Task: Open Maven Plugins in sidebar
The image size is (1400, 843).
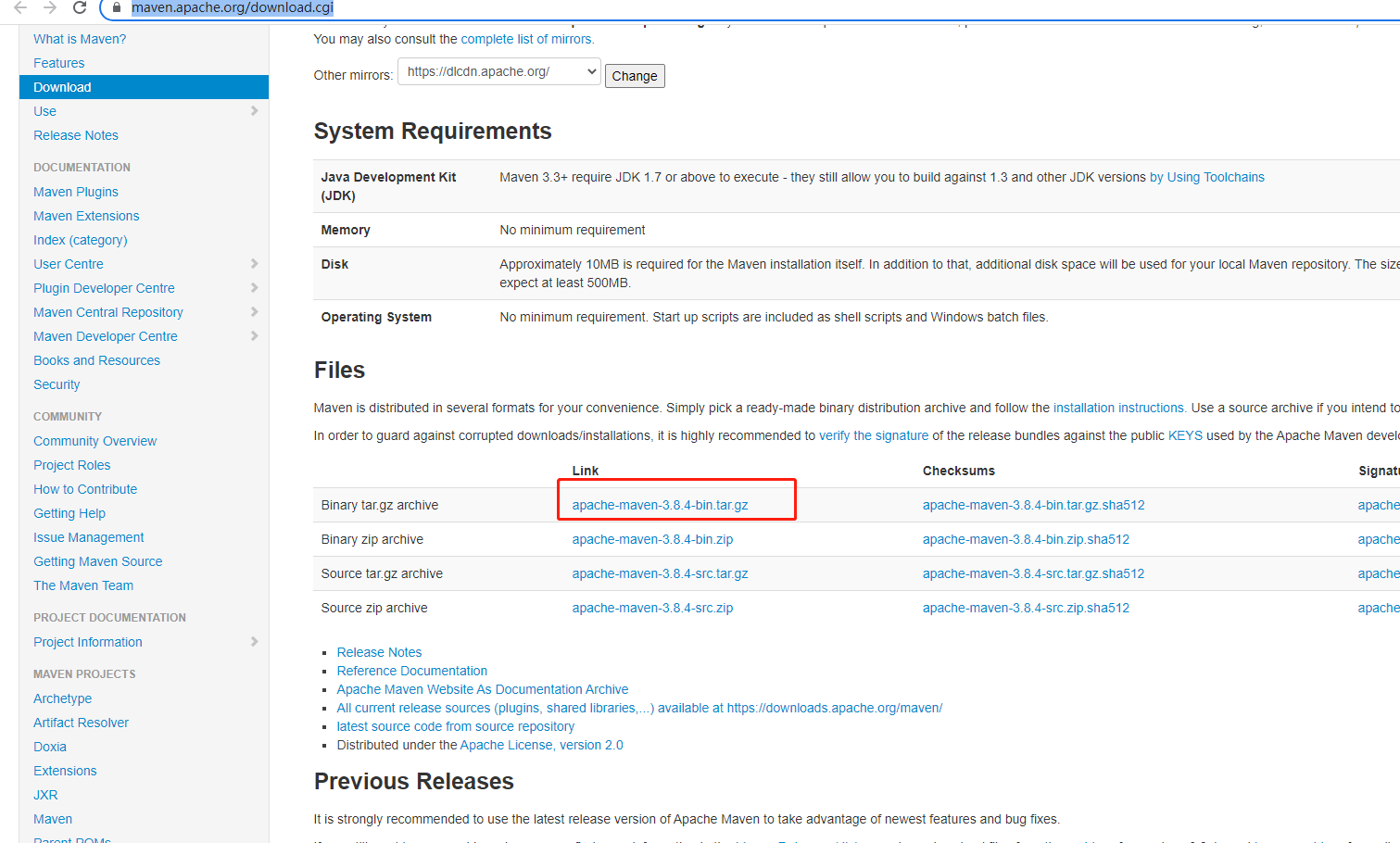Action: point(76,192)
